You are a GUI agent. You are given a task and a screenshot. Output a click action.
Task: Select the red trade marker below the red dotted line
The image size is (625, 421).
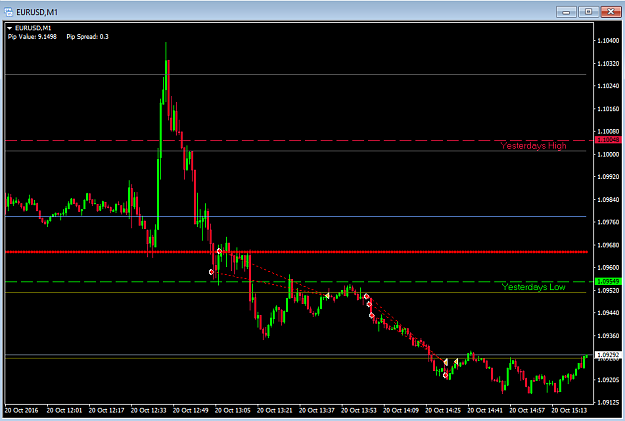point(211,272)
